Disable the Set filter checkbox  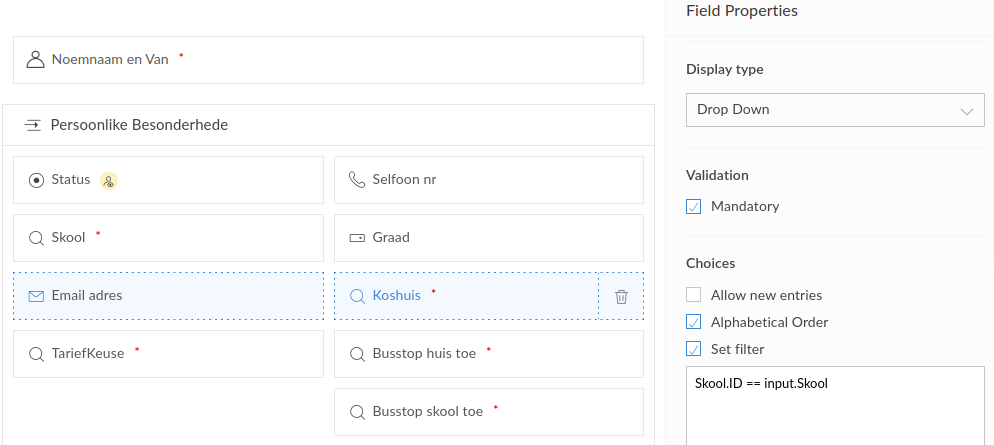694,349
